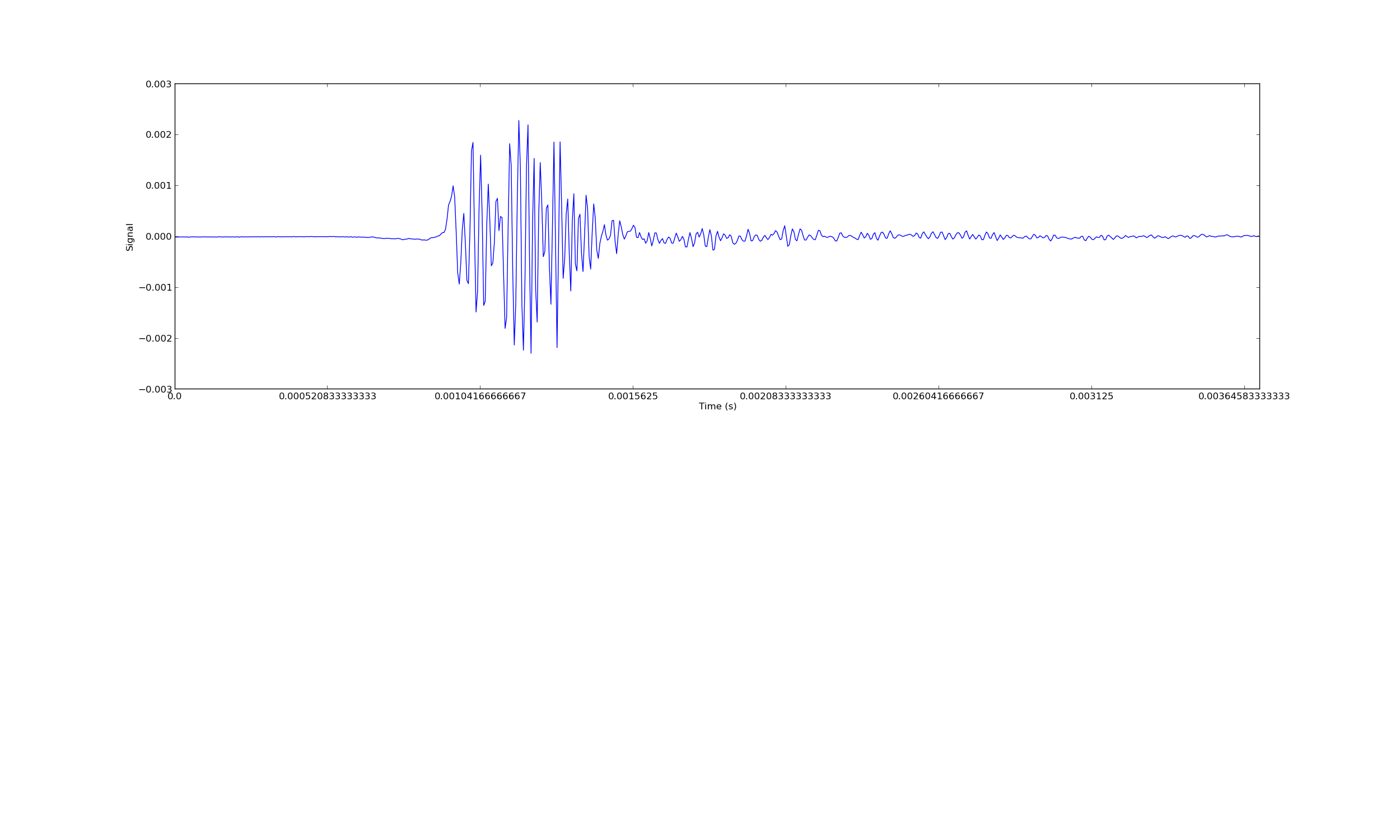
Task: Click the 0.001 y-axis tick label
Action: 158,186
